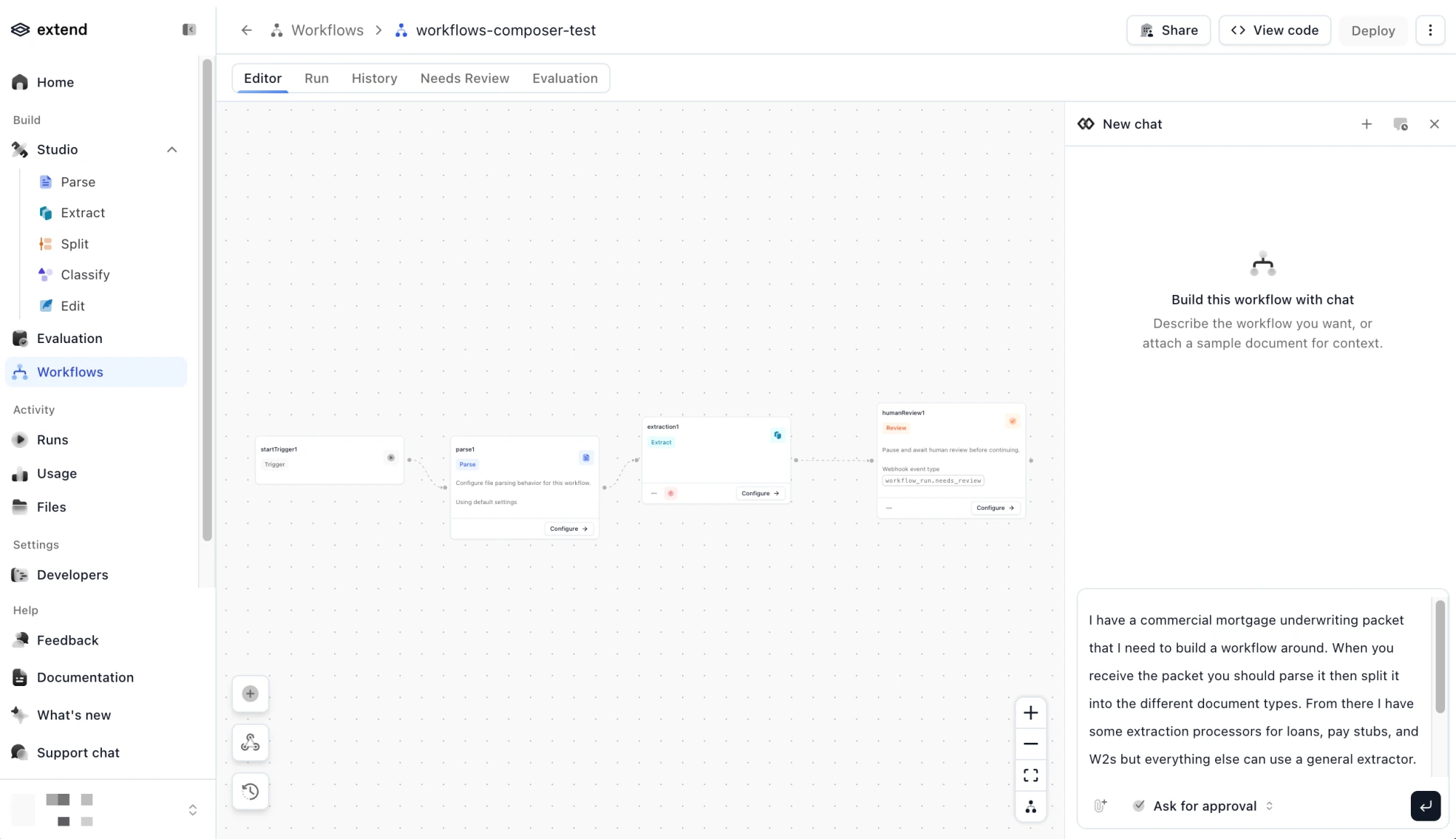Screen dimensions: 1456x839
Task: Click the workflow_run.needs_review event tag
Action: 933,481
